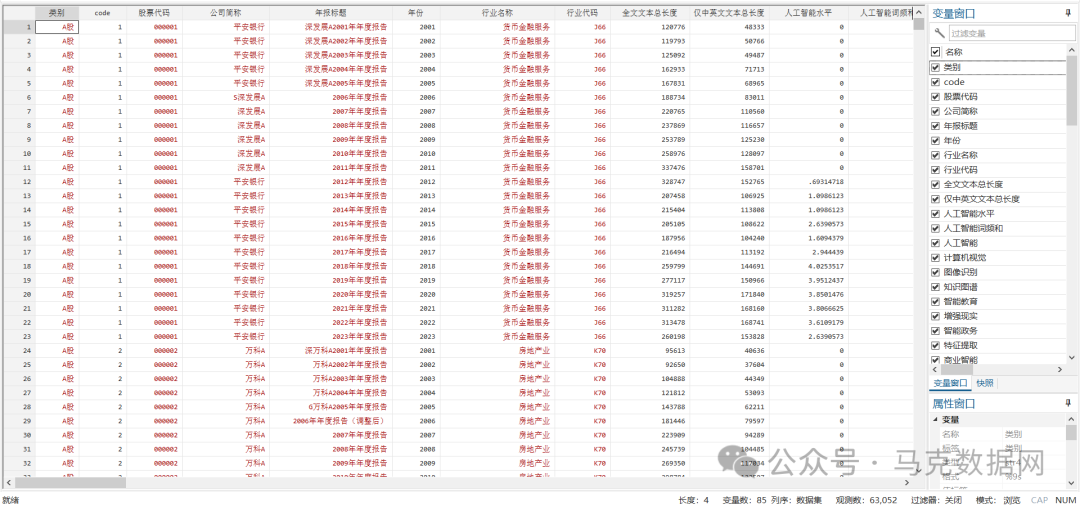Click data grid vertical scrollbar thumb
The image size is (1080, 506).
919,24
